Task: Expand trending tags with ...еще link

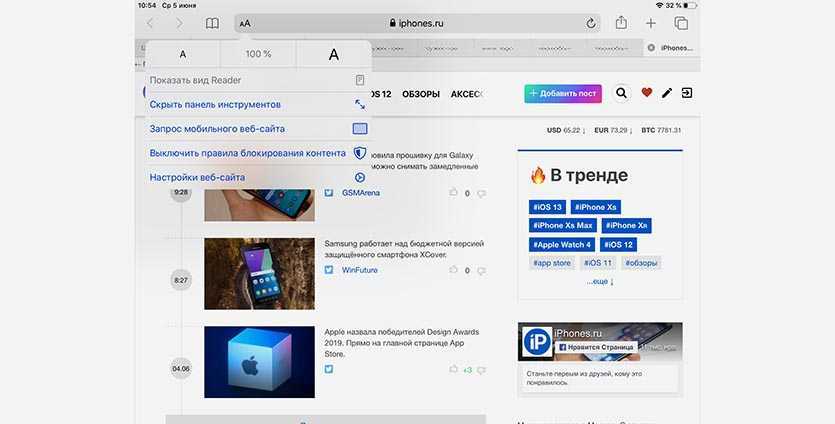Action: click(599, 281)
